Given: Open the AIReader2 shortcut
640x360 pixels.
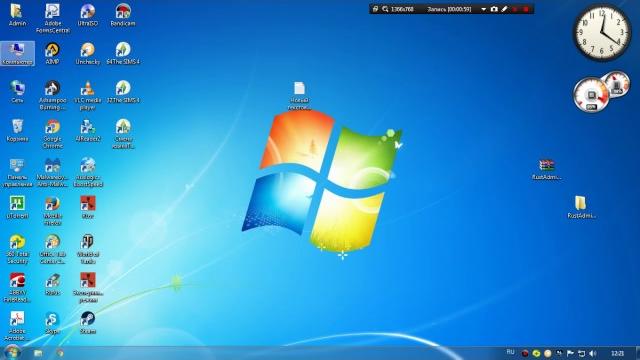Looking at the screenshot, I should 87,131.
